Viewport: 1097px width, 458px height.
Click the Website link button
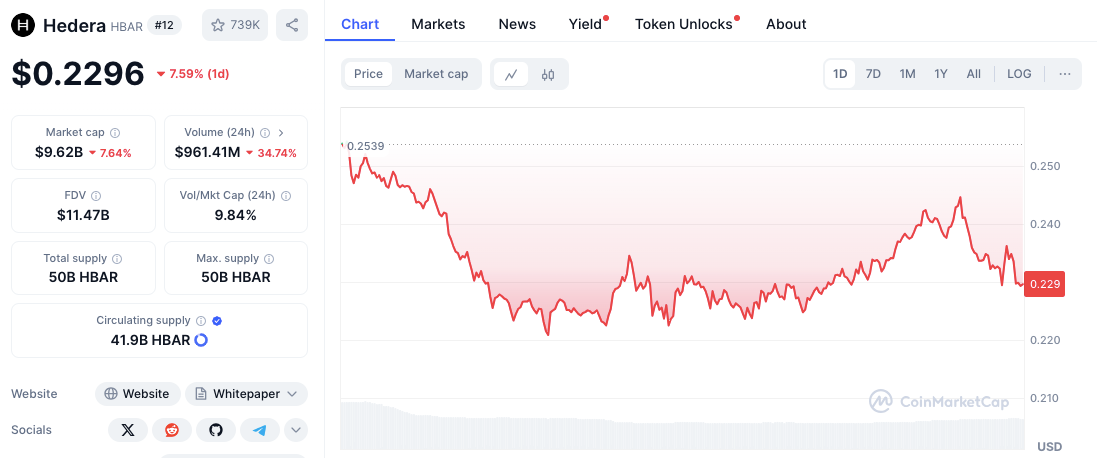click(x=138, y=394)
